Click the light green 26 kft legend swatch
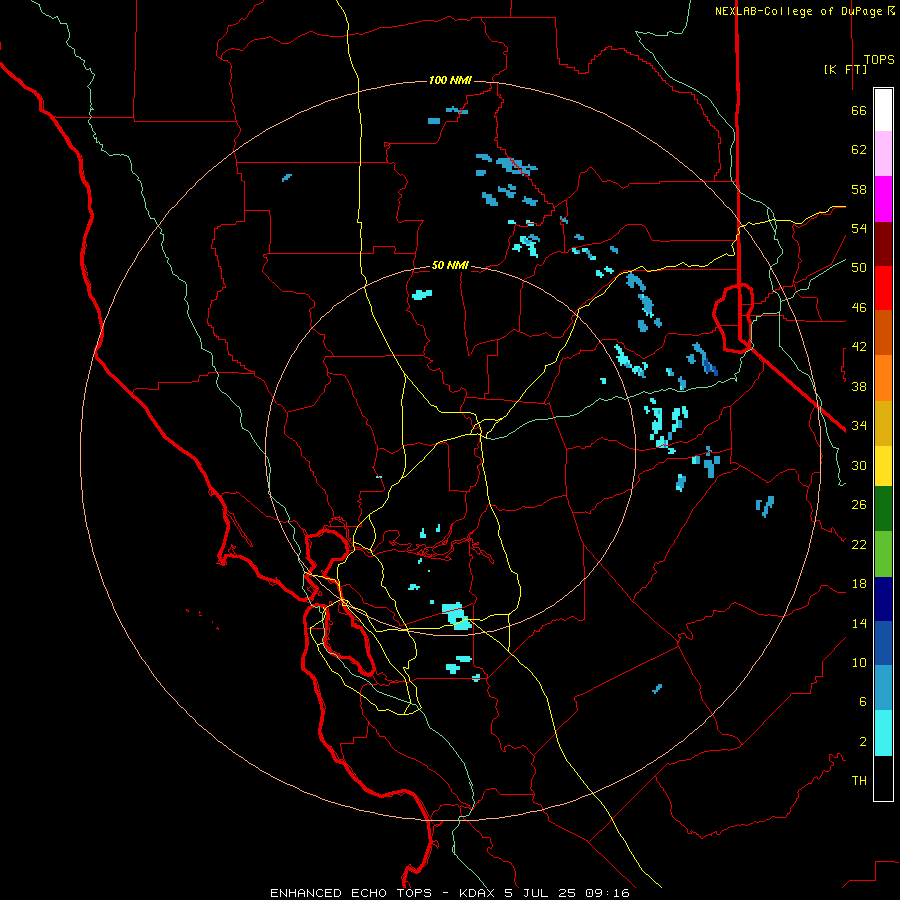Viewport: 900px width, 900px height. tap(883, 554)
